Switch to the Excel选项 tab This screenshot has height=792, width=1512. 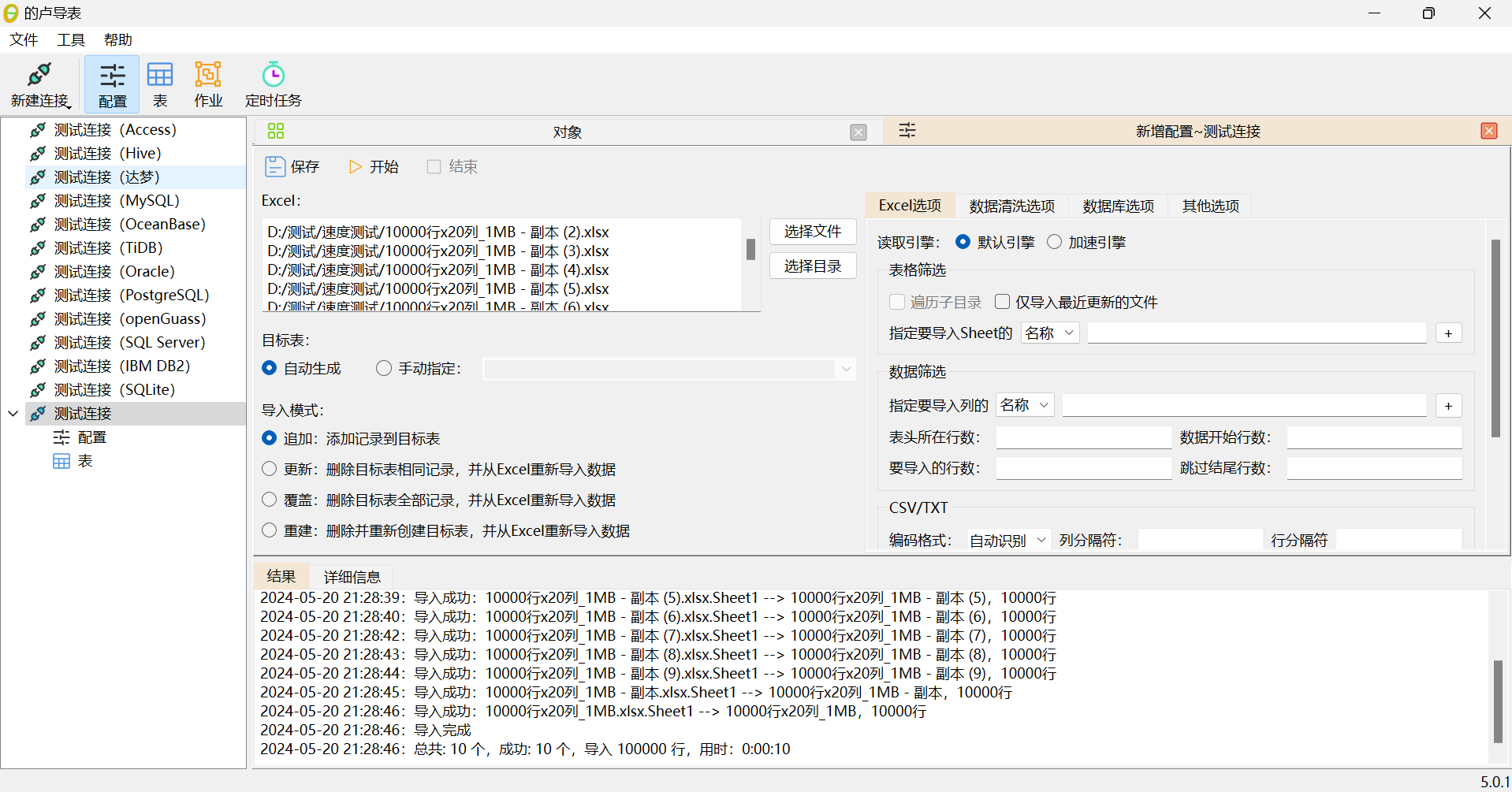910,205
